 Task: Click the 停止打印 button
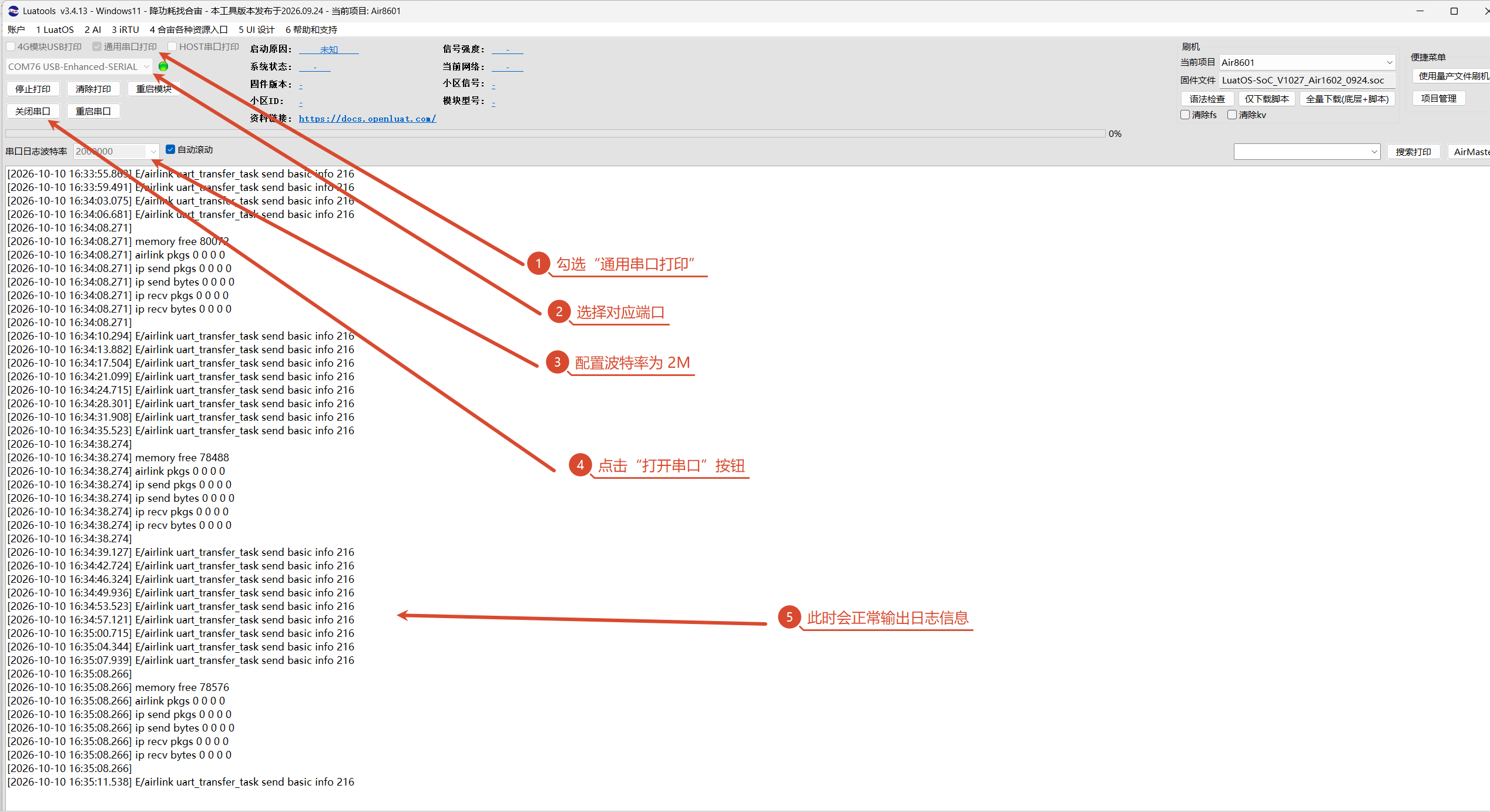pyautogui.click(x=33, y=89)
